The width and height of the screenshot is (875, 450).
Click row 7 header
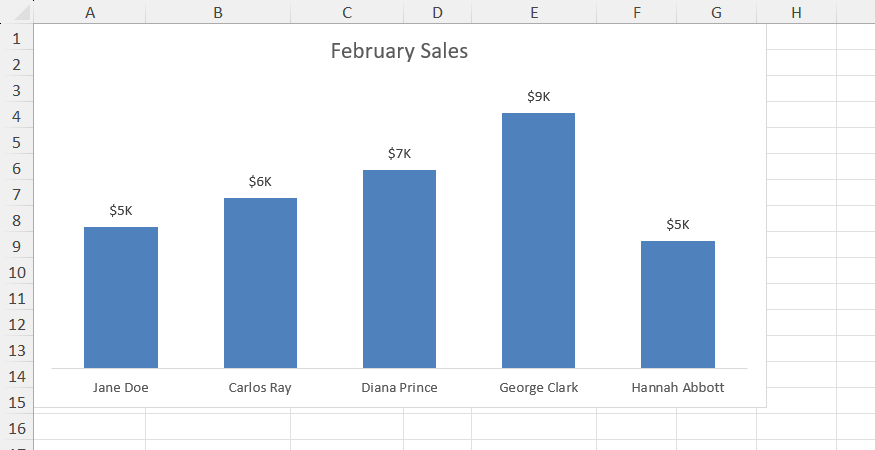[17, 194]
